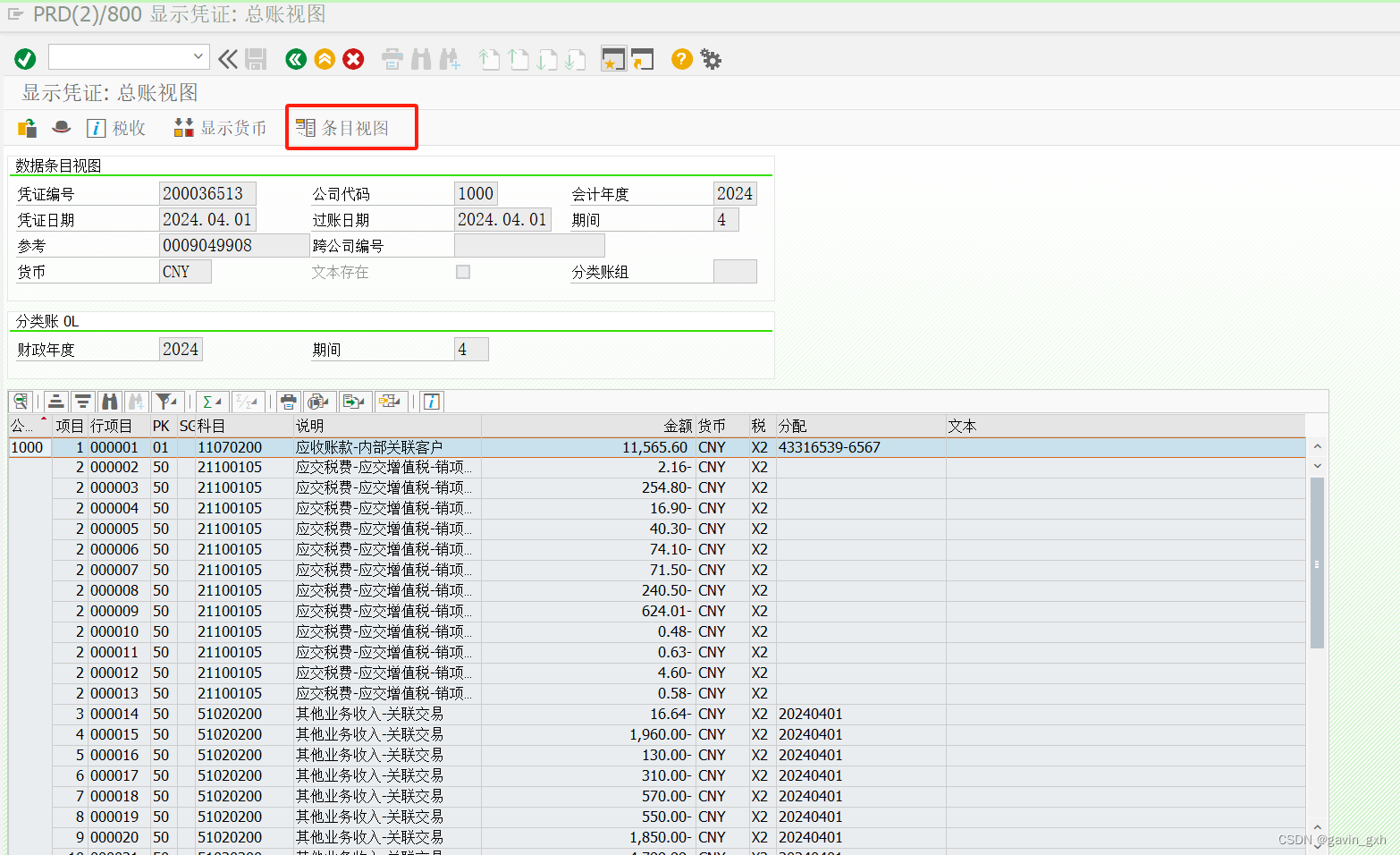This screenshot has width=1400, height=855.
Task: Click the green Enter checkmark icon
Action: [x=24, y=59]
